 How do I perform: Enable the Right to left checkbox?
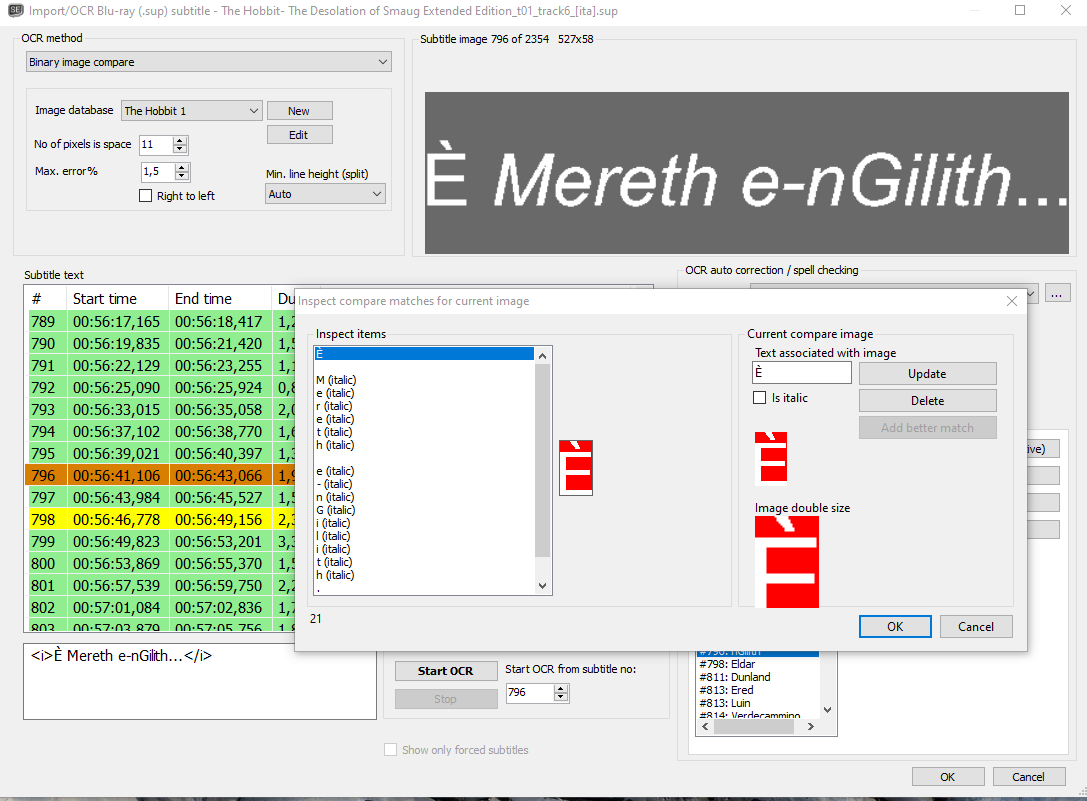[x=145, y=195]
